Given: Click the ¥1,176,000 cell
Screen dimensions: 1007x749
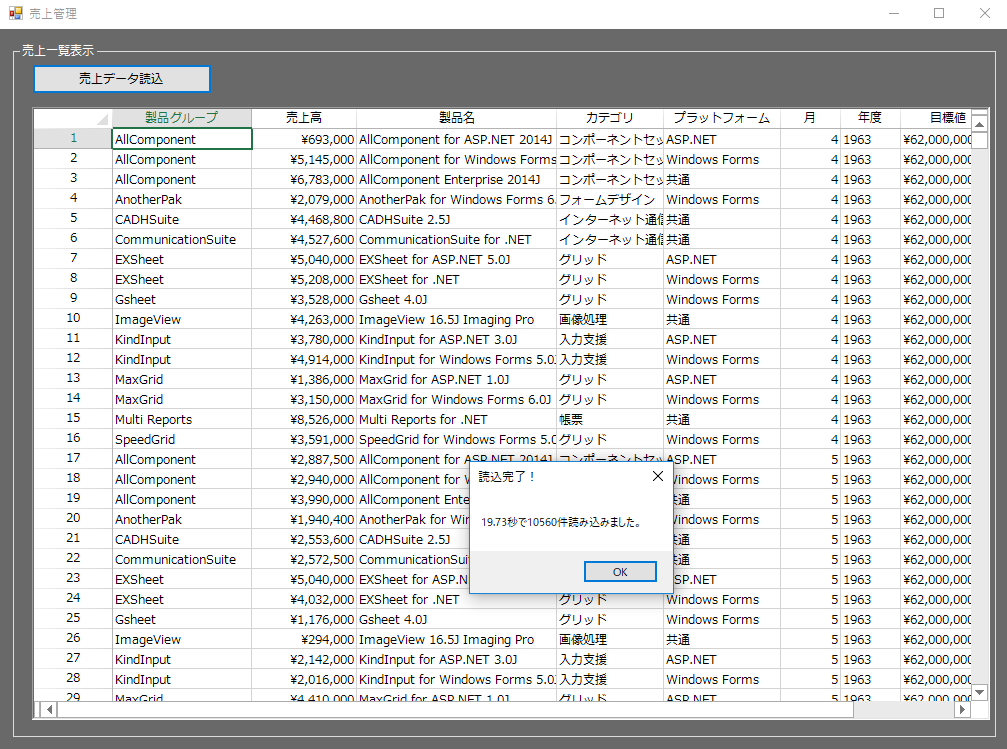Looking at the screenshot, I should point(304,619).
